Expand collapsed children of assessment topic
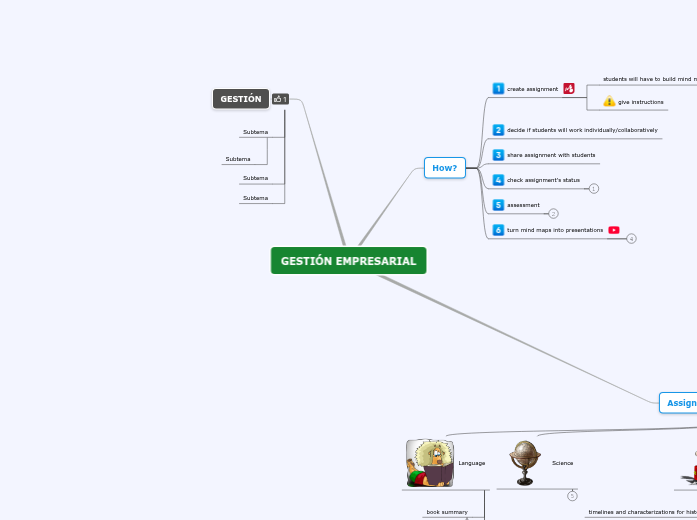The width and height of the screenshot is (697, 520). tap(553, 214)
